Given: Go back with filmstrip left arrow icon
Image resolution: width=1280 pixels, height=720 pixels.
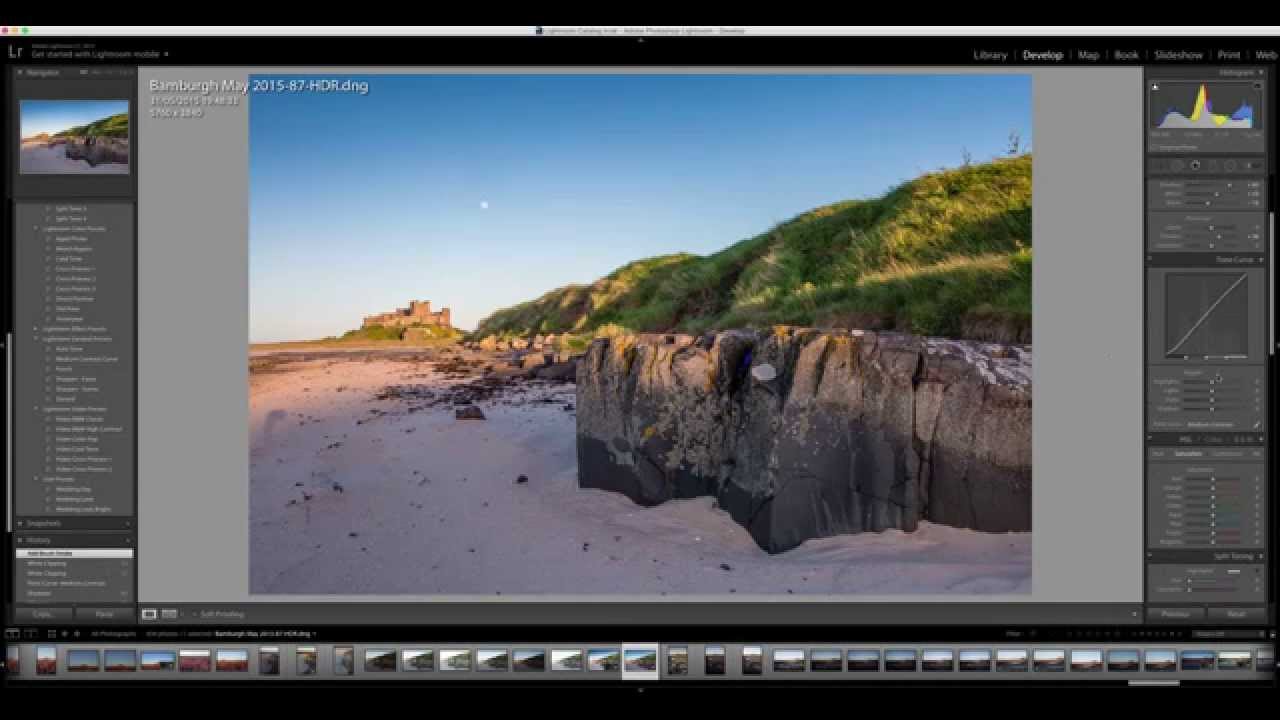Looking at the screenshot, I should [64, 633].
